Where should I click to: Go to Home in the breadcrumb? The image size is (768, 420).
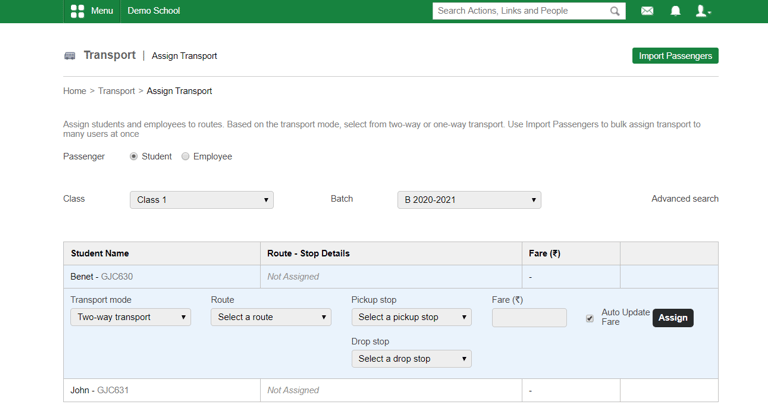[x=74, y=91]
